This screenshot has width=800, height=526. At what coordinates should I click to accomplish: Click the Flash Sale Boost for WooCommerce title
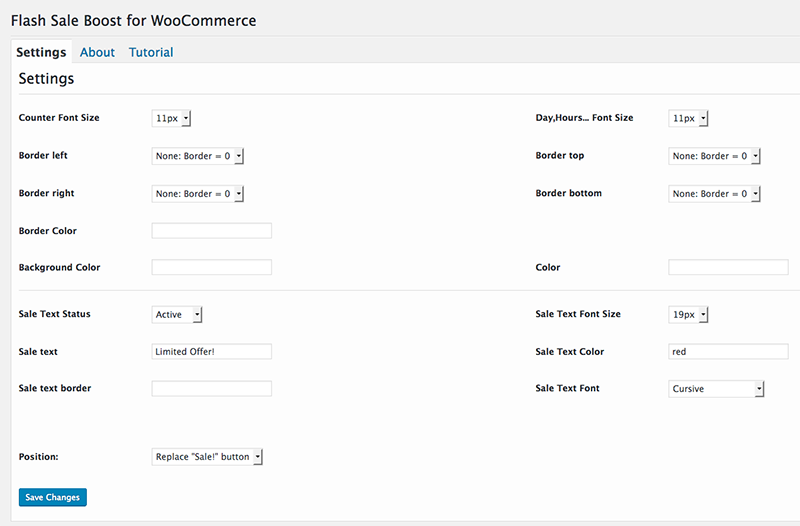click(134, 20)
